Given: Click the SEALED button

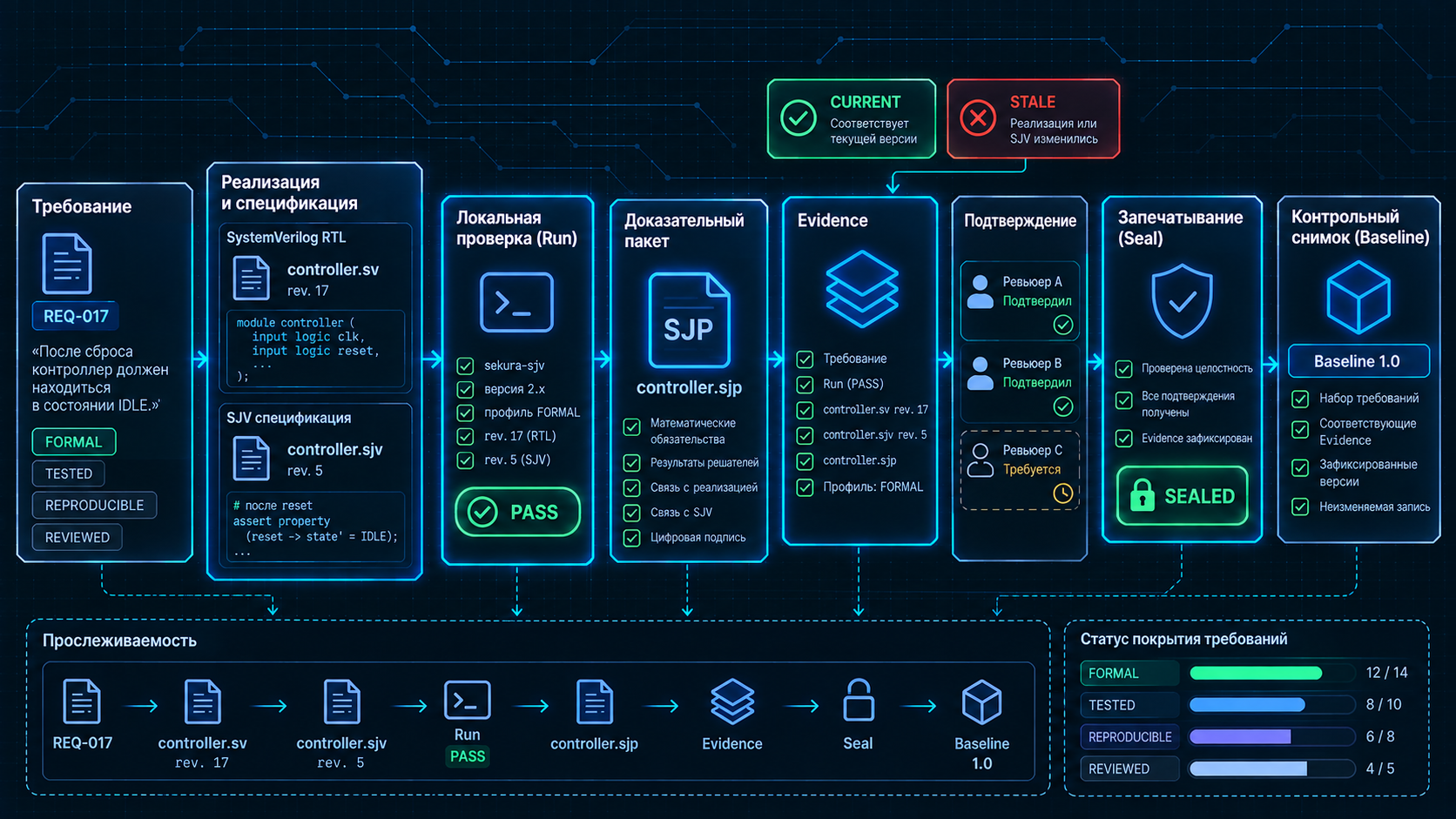Looking at the screenshot, I should tap(1182, 495).
